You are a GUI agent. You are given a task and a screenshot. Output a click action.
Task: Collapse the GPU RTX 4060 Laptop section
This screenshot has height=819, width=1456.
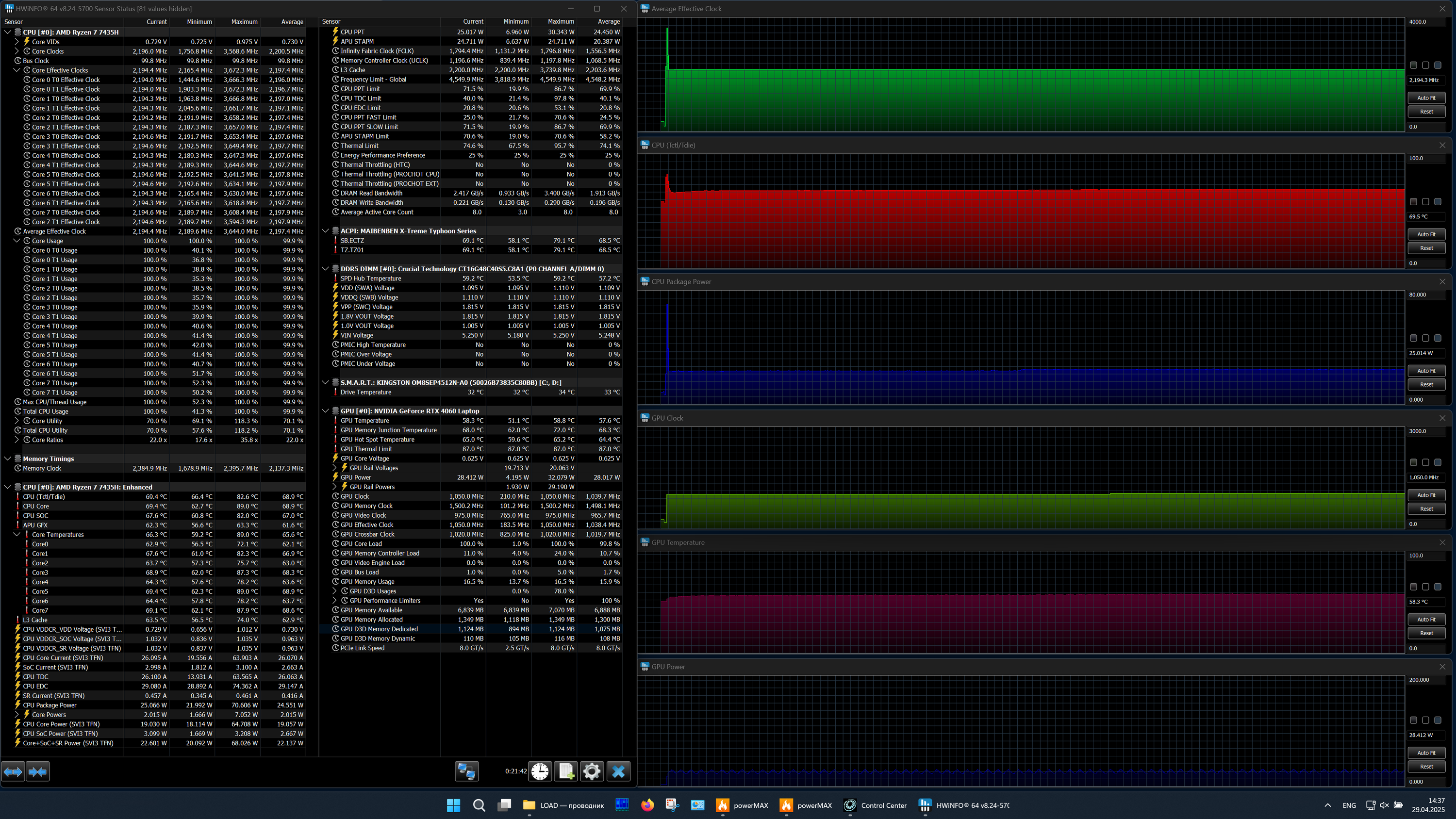(326, 411)
